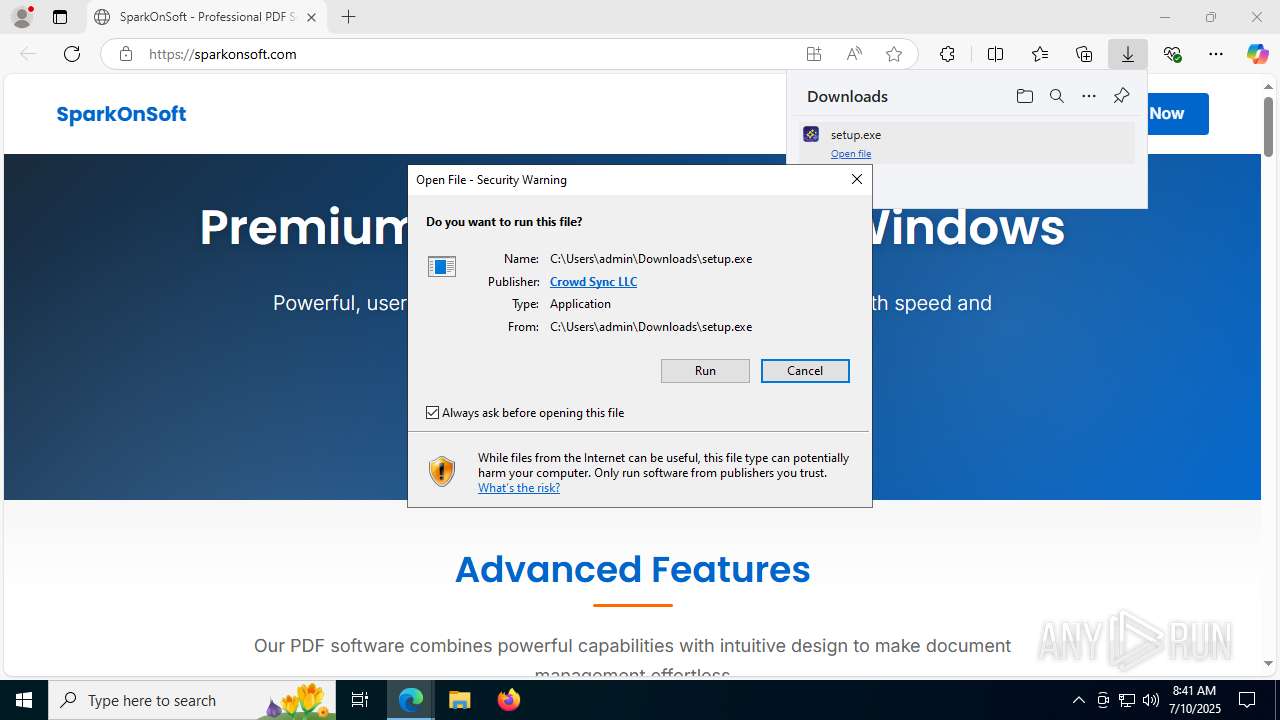Launch Copilot from the toolbar
The image size is (1280, 720).
(x=1257, y=54)
